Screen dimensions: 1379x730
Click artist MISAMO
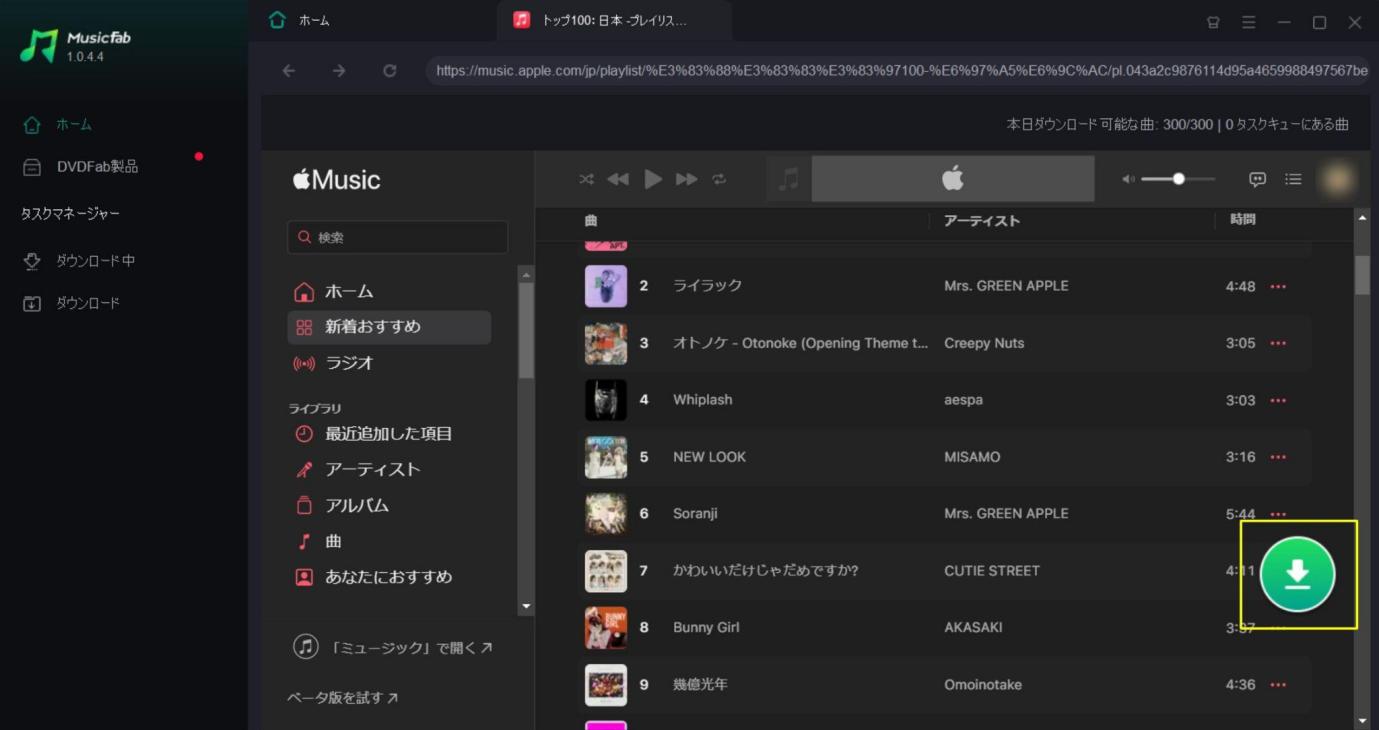tap(972, 457)
